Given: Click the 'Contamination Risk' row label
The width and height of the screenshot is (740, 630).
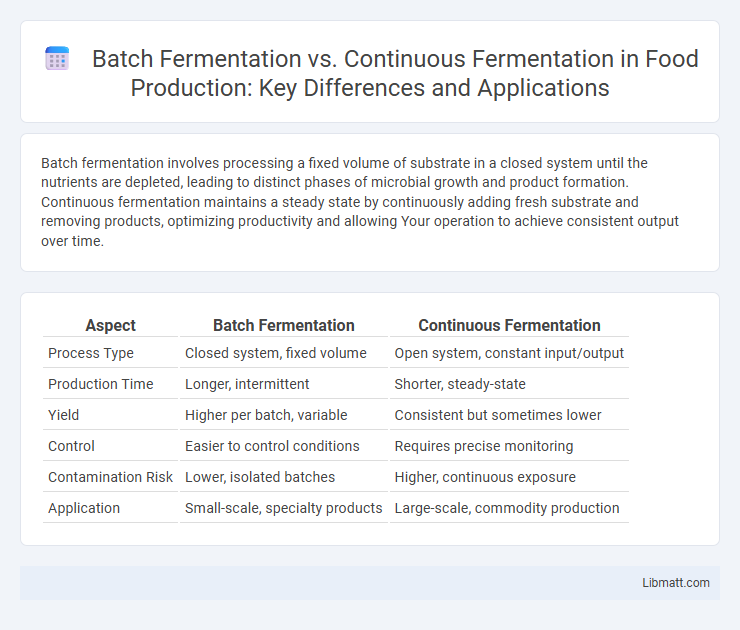Looking at the screenshot, I should pyautogui.click(x=110, y=477).
